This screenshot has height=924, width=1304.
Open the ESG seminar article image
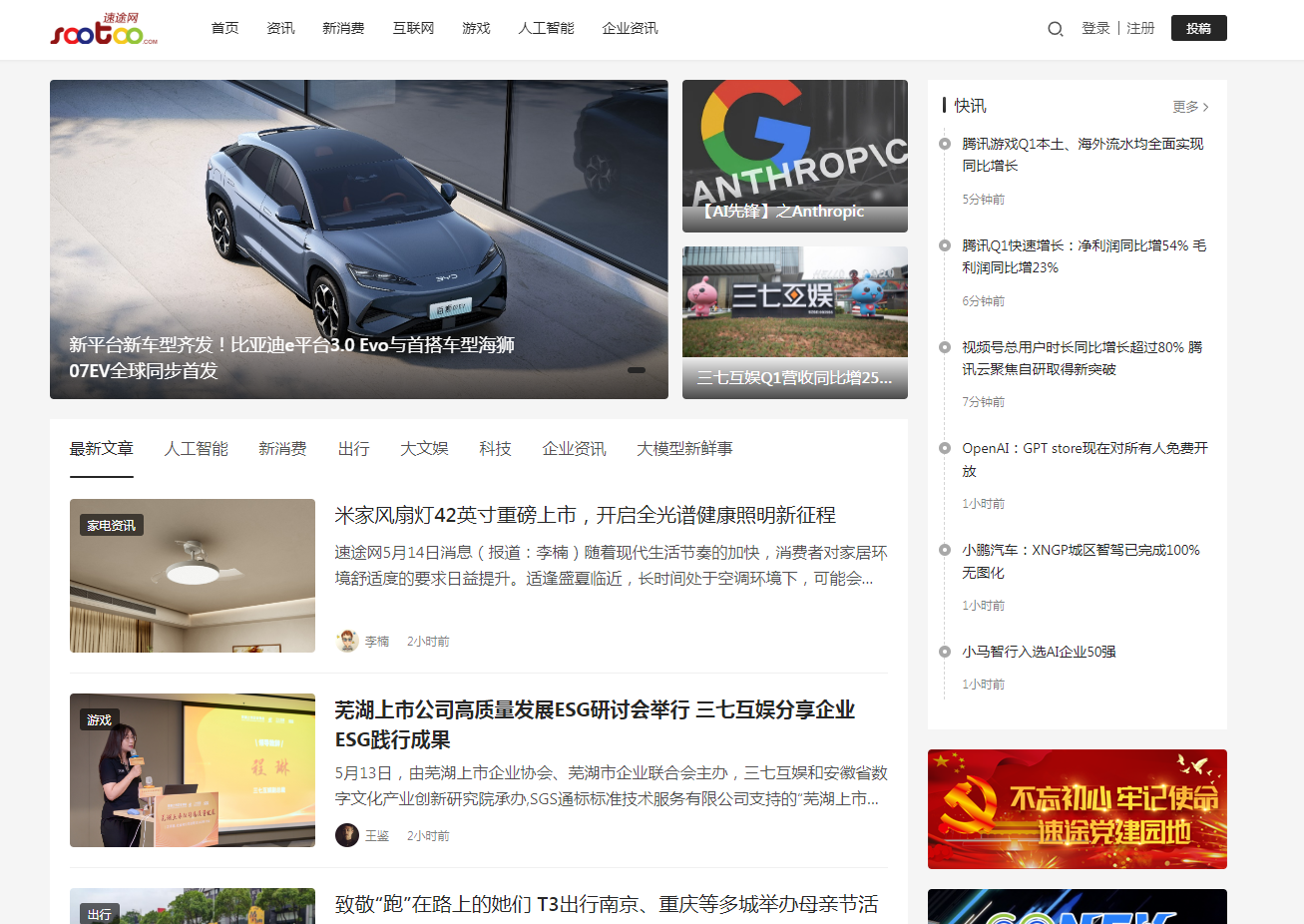[x=193, y=770]
